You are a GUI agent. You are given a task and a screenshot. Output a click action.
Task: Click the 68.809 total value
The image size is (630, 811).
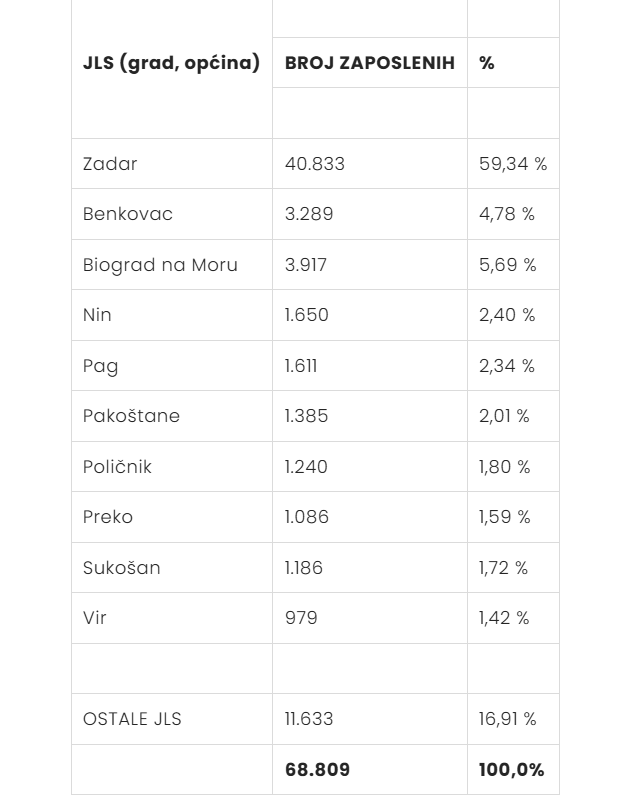(317, 770)
